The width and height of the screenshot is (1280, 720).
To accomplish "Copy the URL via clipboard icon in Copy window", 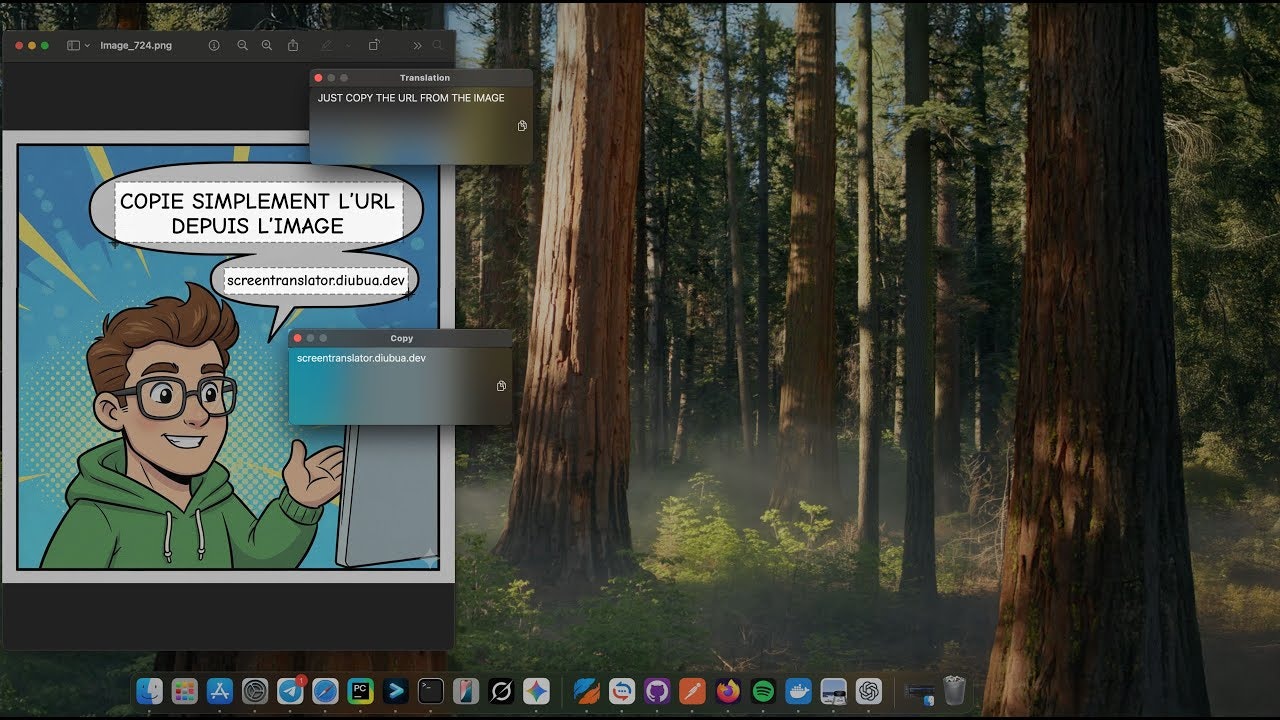I will pos(501,385).
